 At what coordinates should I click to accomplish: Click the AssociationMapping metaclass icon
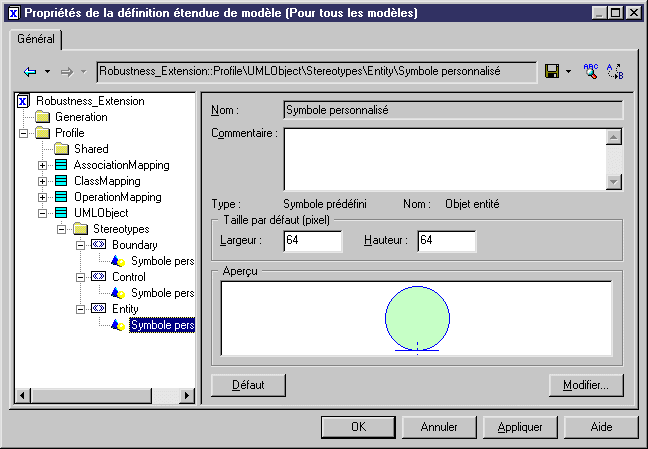[61, 165]
